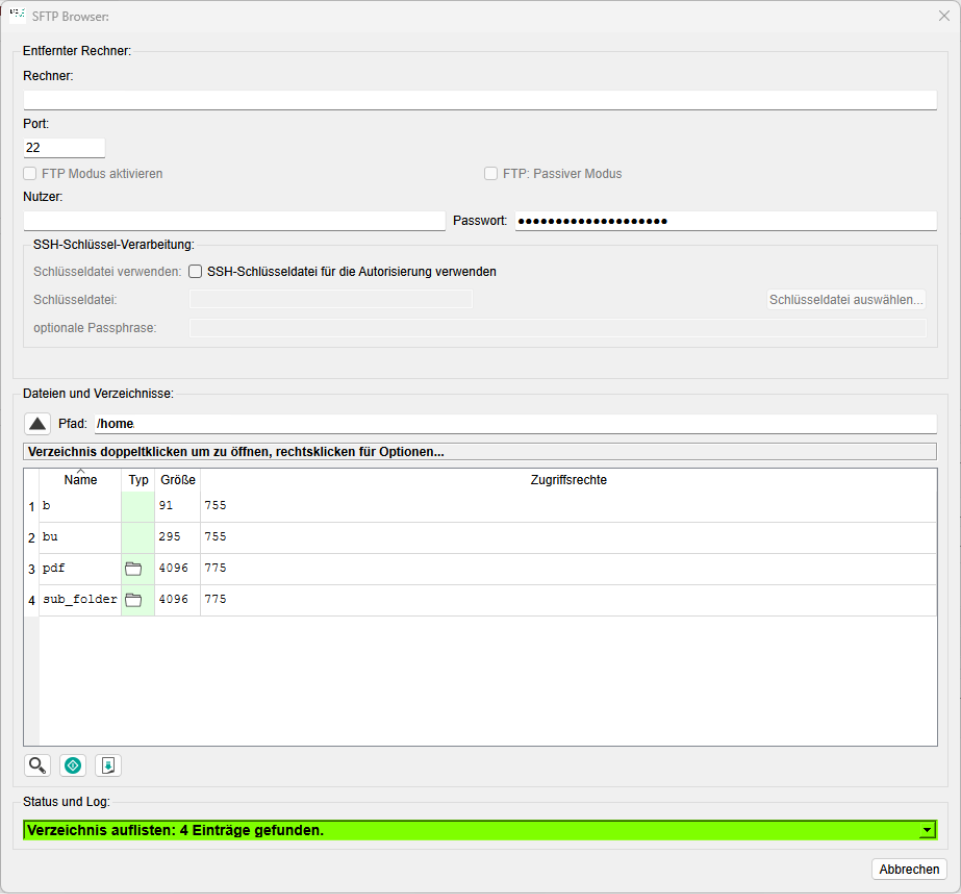Click permission 755 in row b
Image resolution: width=961 pixels, height=894 pixels.
215,506
